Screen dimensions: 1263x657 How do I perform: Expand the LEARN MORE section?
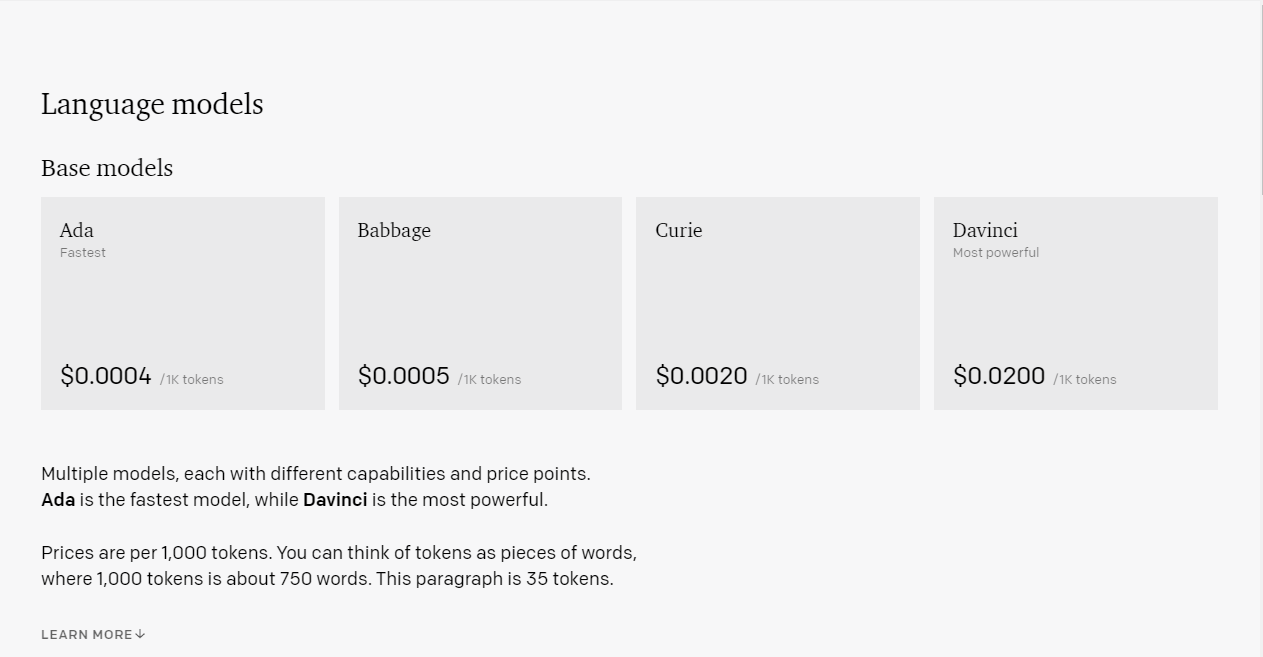coord(93,634)
